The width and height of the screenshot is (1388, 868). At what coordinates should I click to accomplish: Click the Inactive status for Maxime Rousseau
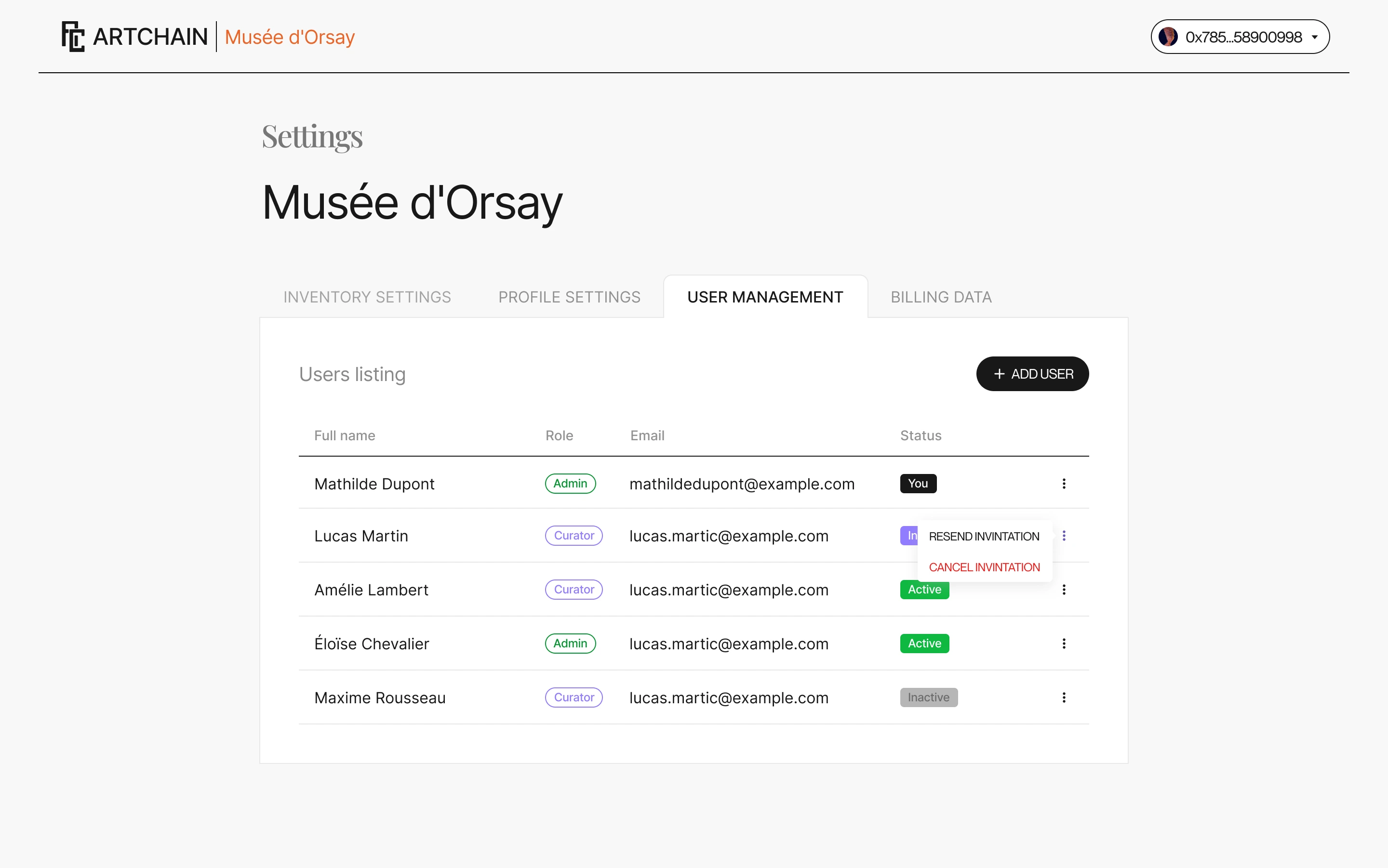click(928, 697)
